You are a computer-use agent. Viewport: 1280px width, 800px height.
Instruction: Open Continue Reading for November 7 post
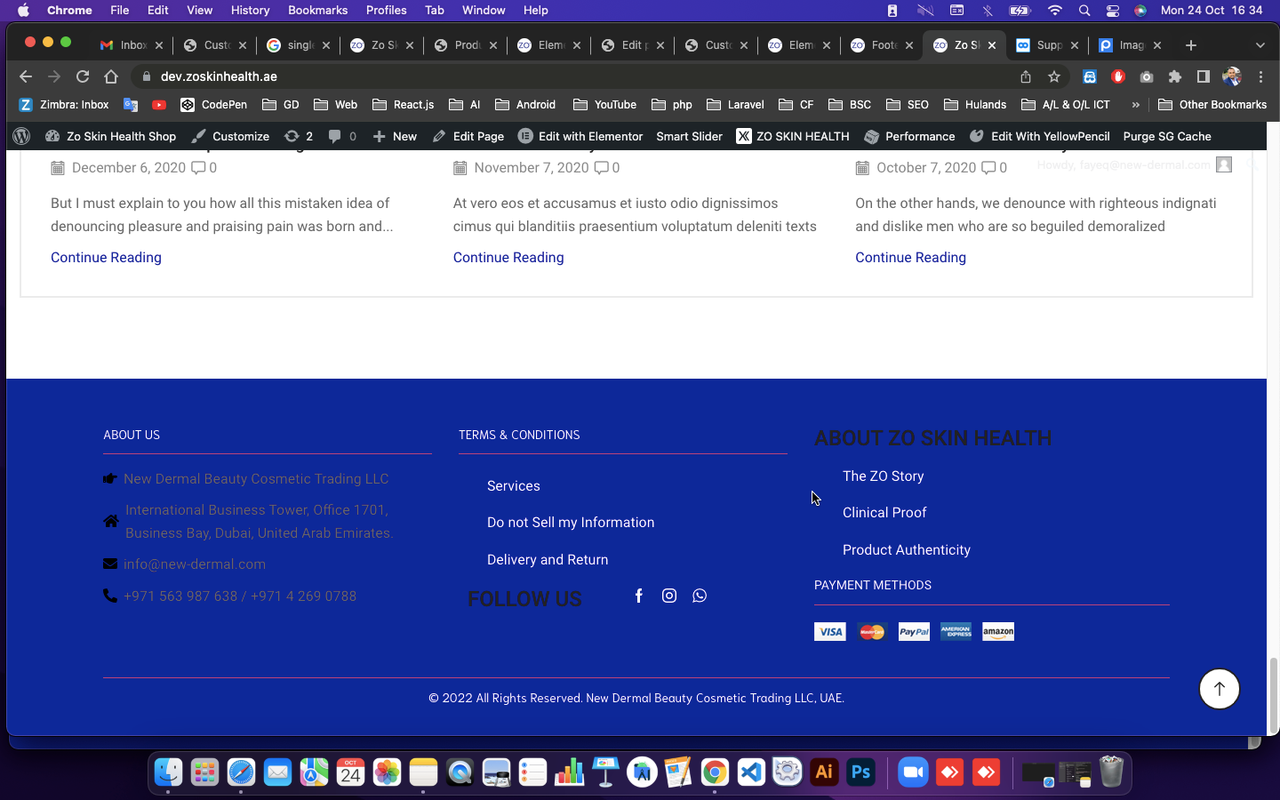pos(508,257)
